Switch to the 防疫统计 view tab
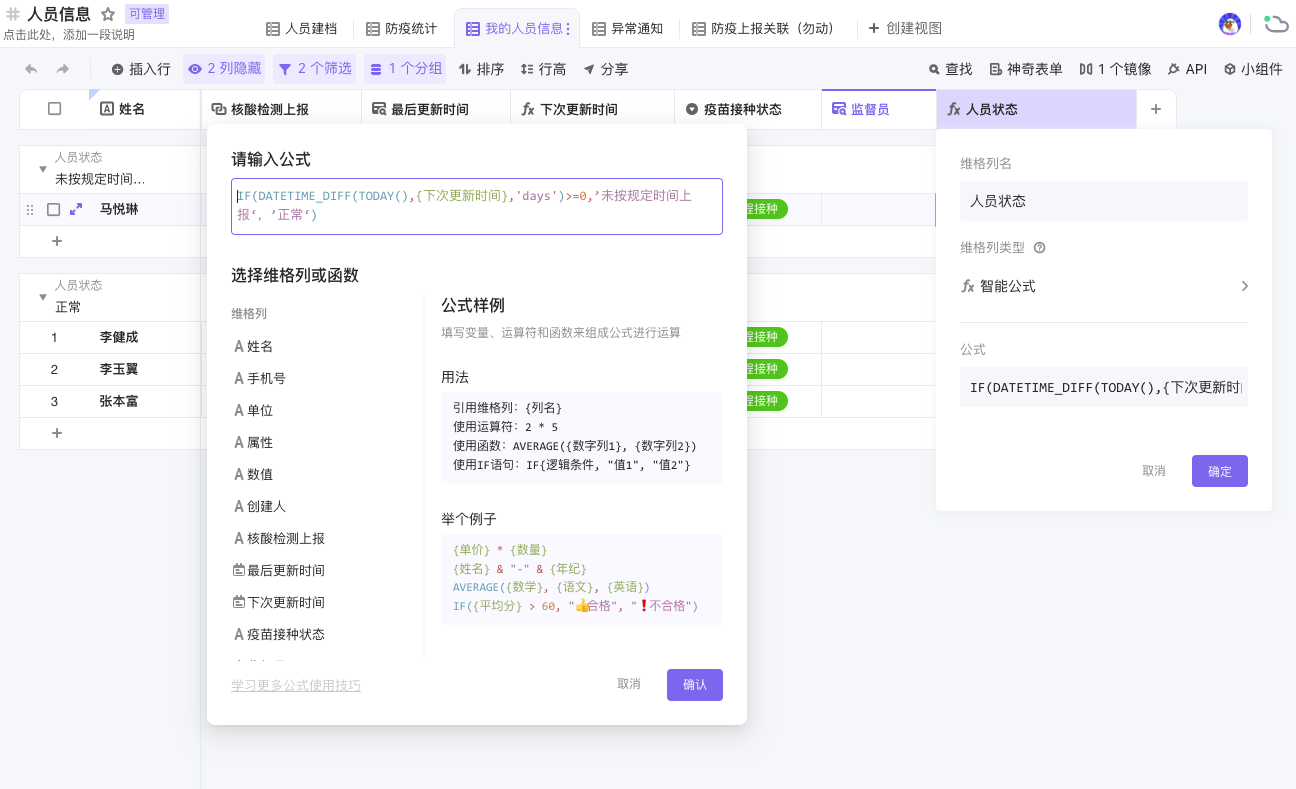This screenshot has width=1296, height=789. 401,28
